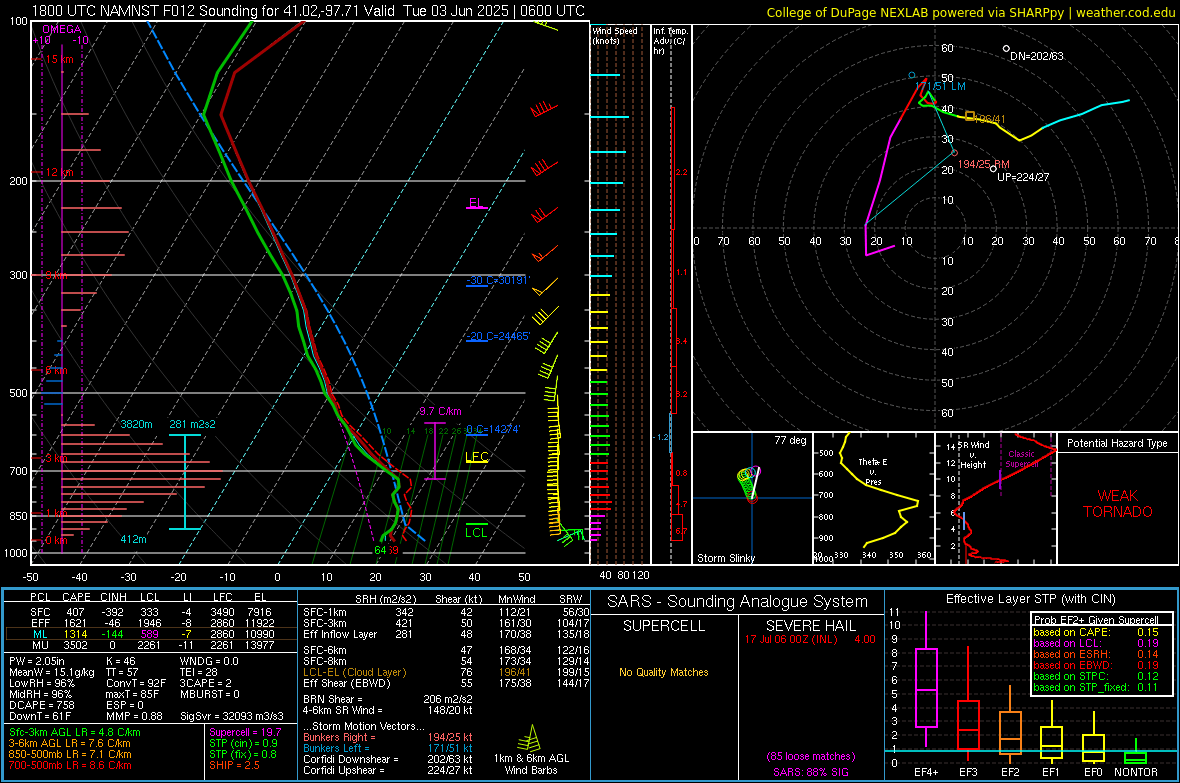Click the No Quality Matches message
1180x783 pixels.
[664, 672]
